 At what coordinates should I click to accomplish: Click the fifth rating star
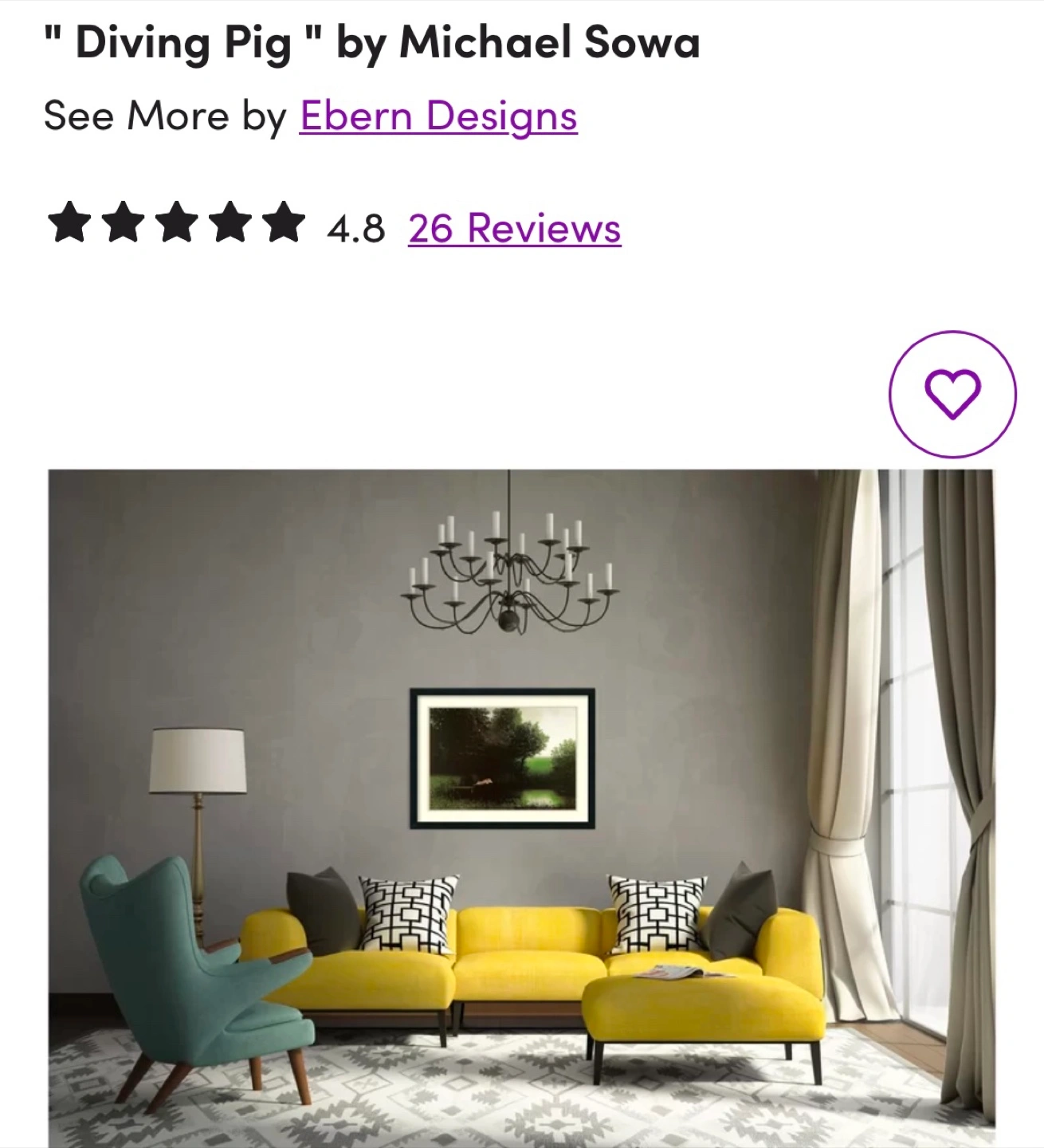[283, 222]
